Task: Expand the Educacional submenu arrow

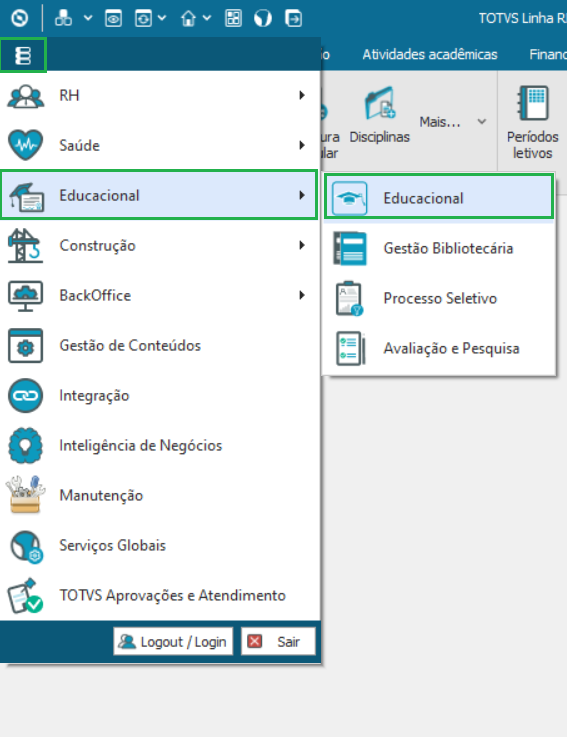Action: (x=302, y=195)
